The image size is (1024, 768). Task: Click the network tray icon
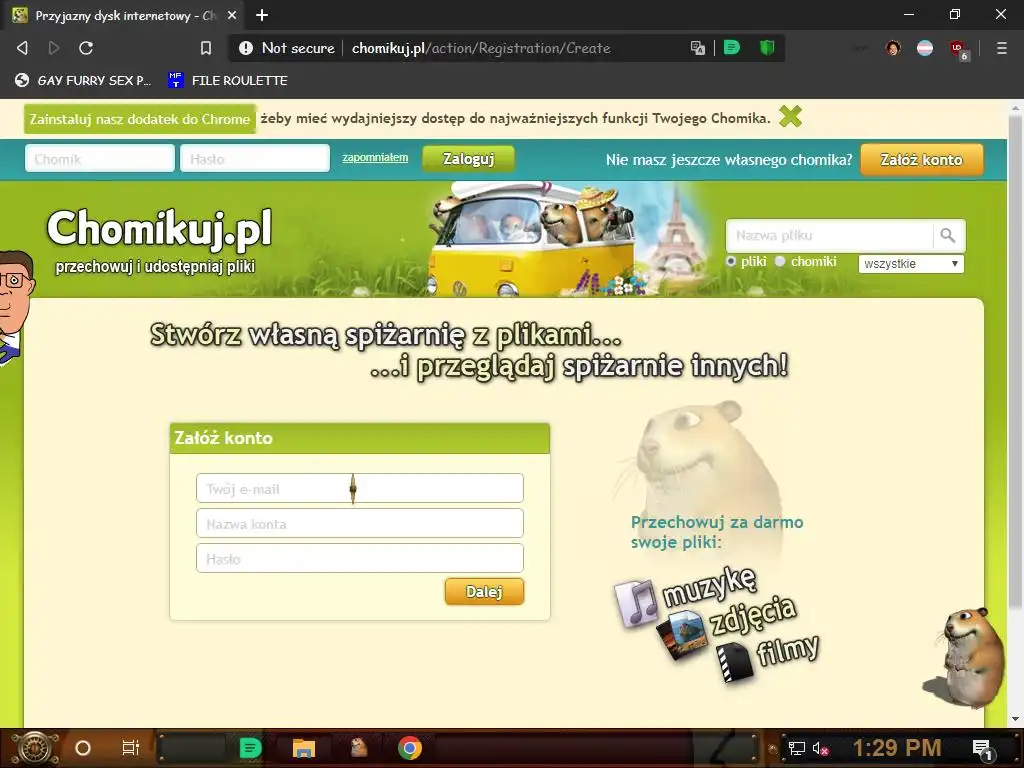point(797,748)
